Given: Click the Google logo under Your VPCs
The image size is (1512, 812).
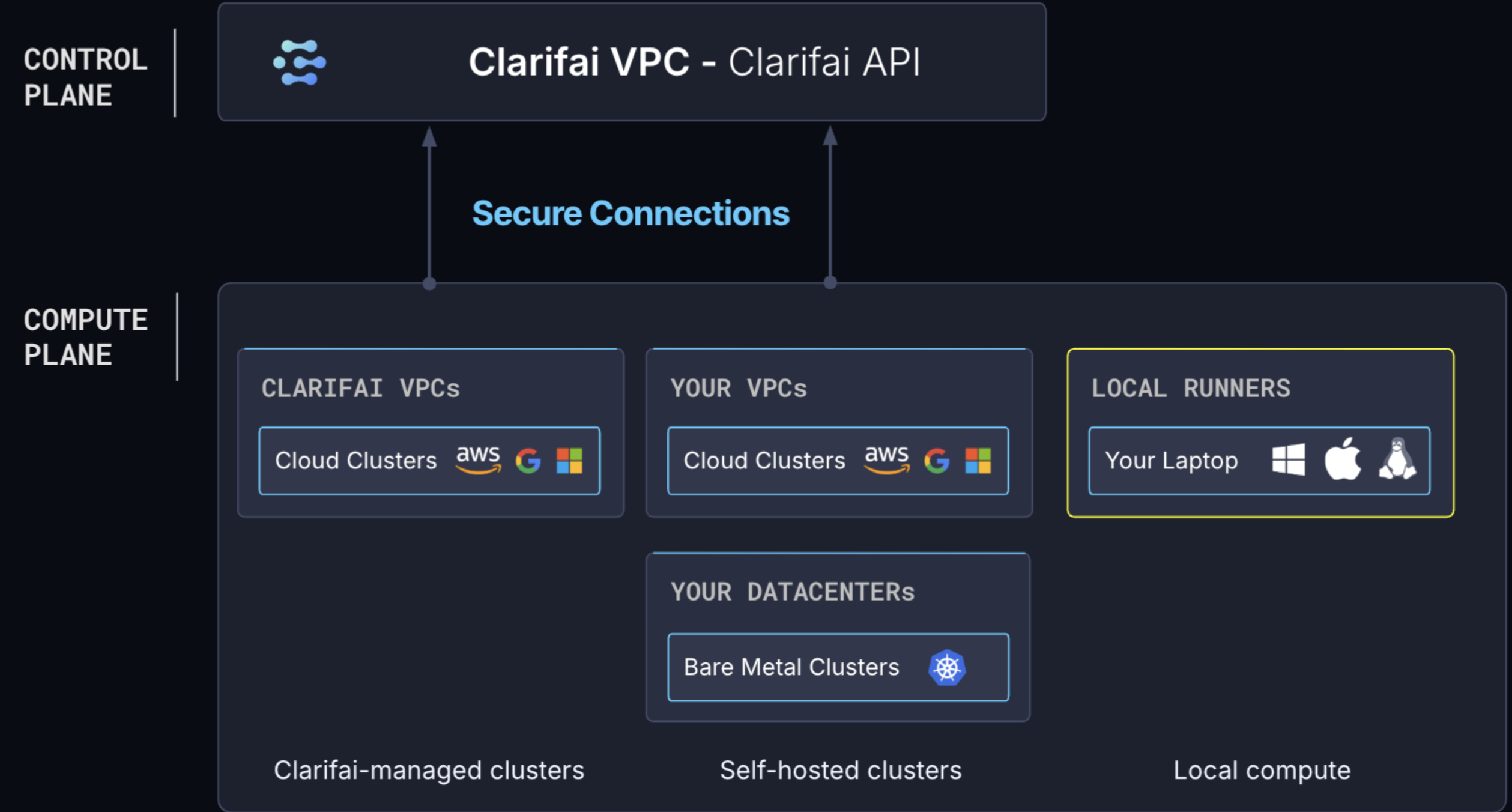Looking at the screenshot, I should tap(937, 461).
